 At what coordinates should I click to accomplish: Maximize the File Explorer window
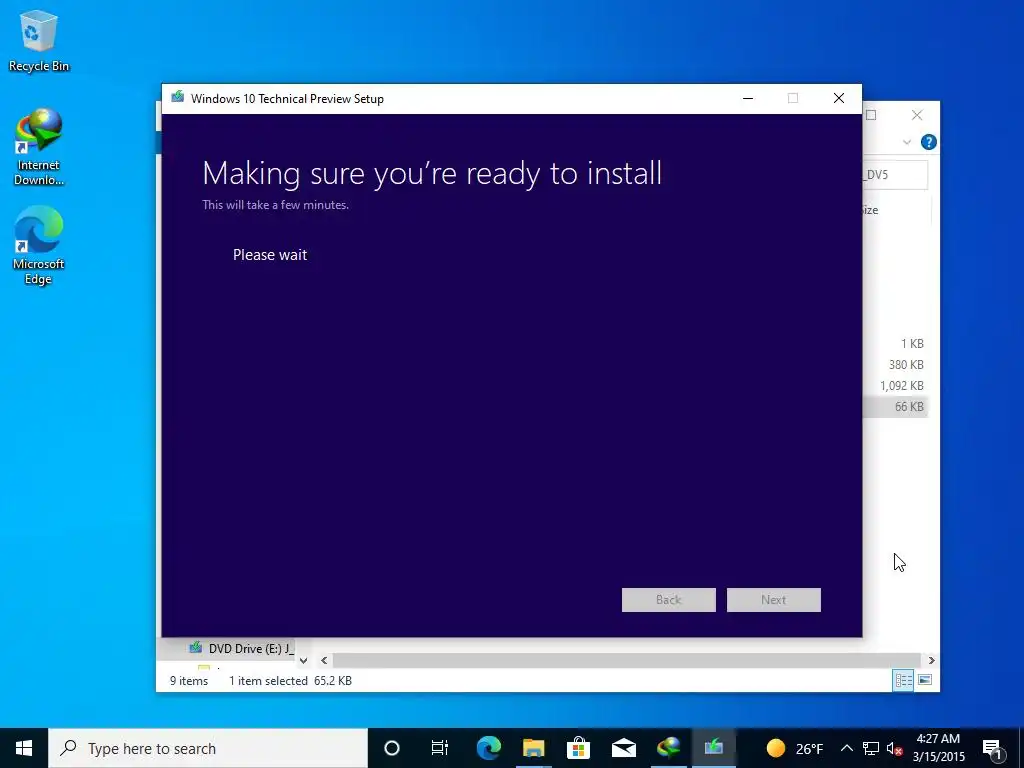tap(871, 115)
